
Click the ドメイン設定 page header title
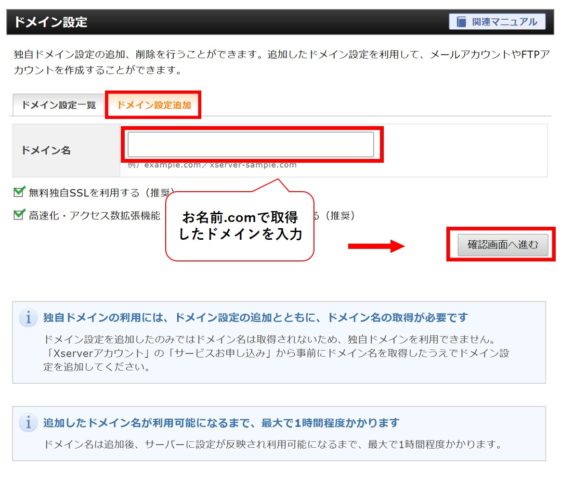click(50, 22)
